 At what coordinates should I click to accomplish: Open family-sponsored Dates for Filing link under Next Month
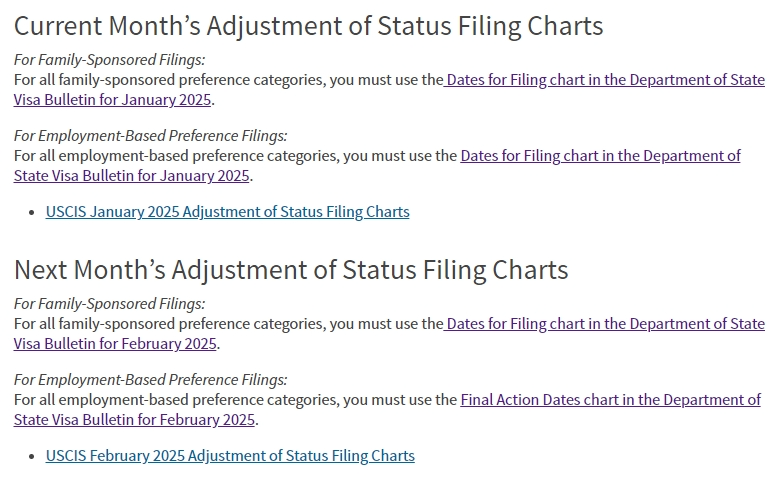click(604, 324)
